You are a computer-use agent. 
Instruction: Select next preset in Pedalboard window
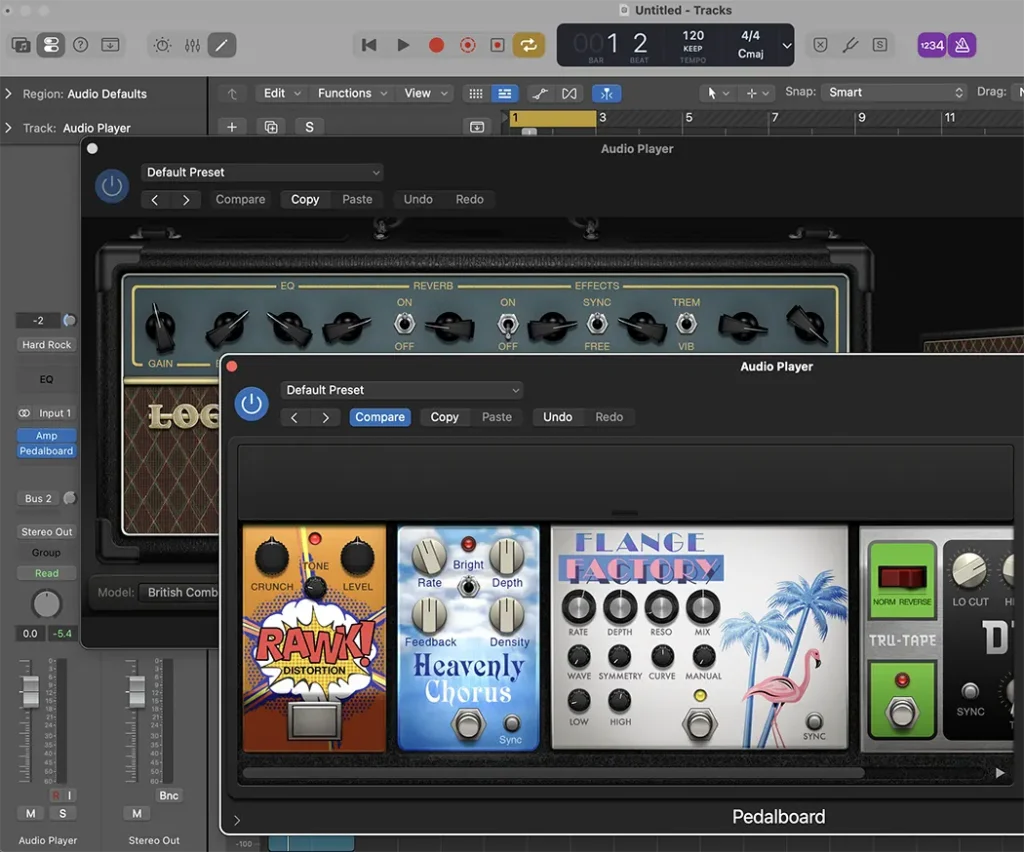tap(325, 417)
